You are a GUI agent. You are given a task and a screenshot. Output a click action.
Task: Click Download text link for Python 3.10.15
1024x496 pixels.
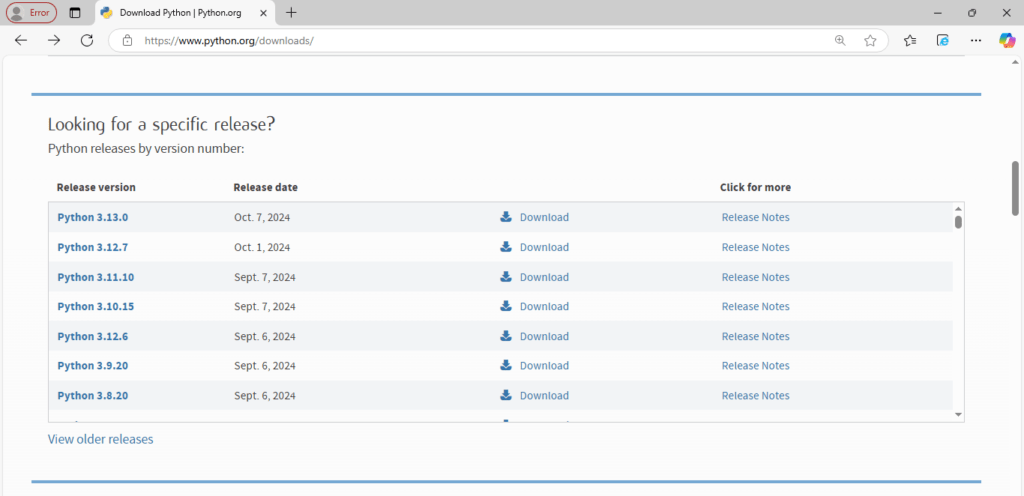click(544, 306)
